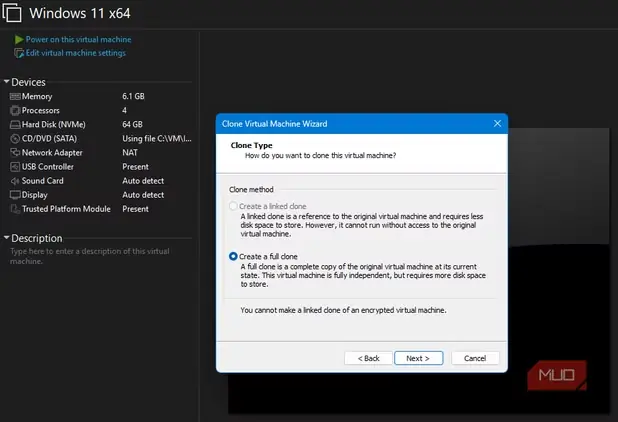618x422 pixels.
Task: Collapse the Description section
Action: (6, 238)
